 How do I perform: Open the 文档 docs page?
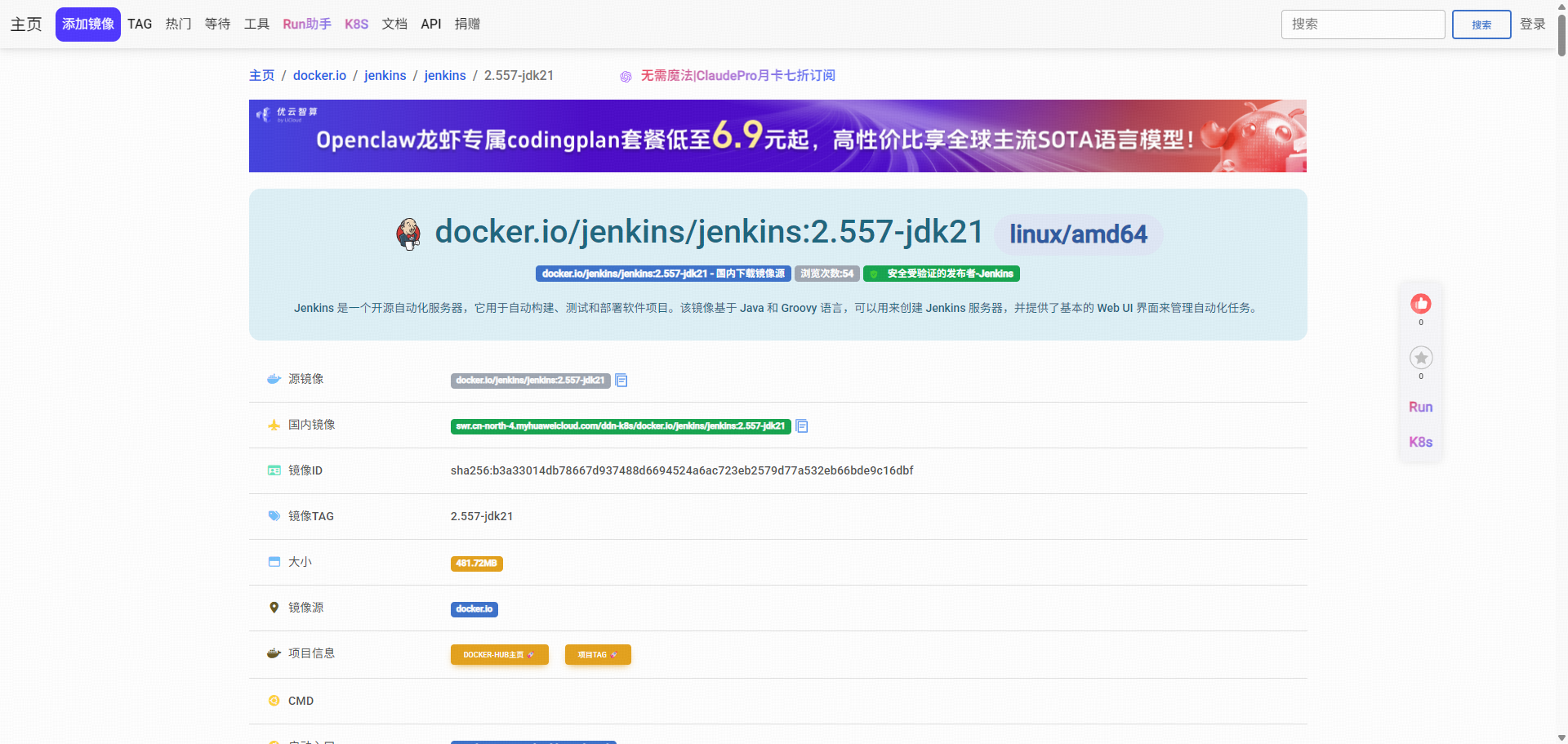[x=395, y=25]
